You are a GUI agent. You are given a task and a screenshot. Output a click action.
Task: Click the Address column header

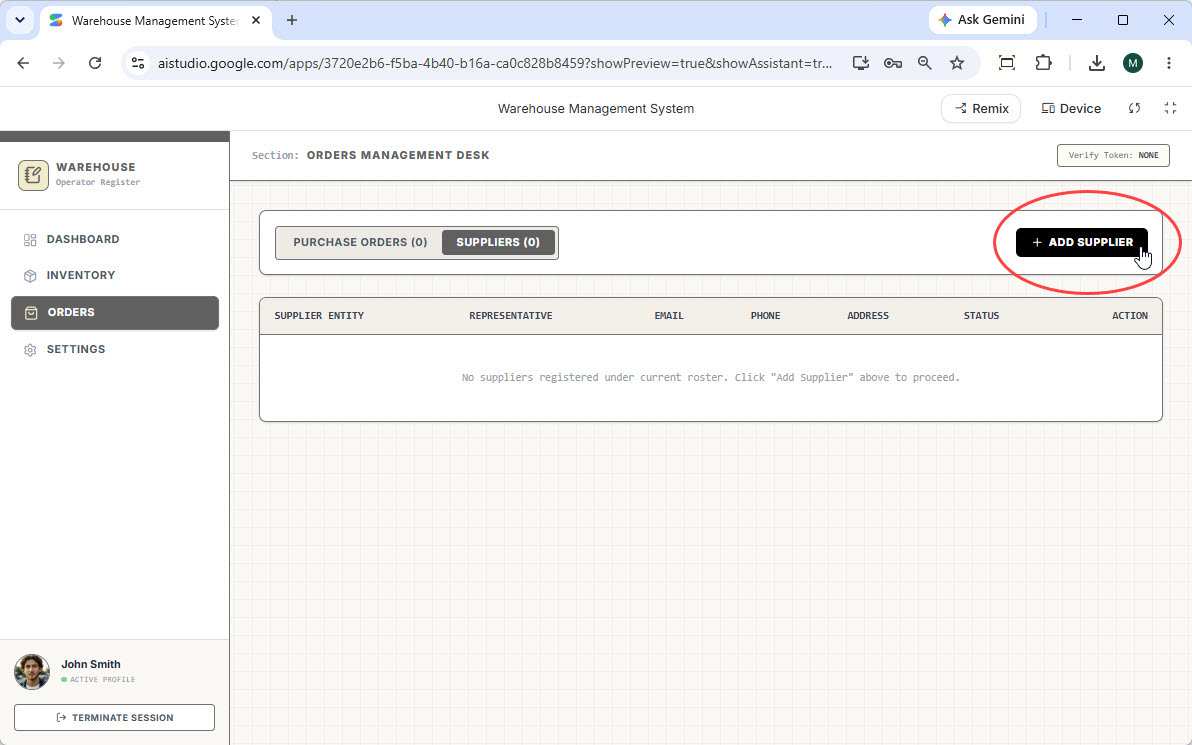click(x=868, y=315)
